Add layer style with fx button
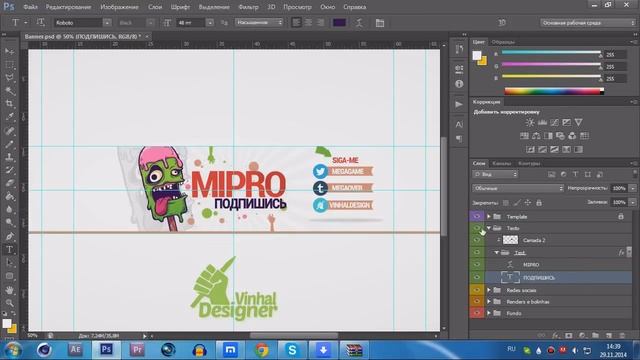Viewport: 640px width, 360px height. pos(556,336)
